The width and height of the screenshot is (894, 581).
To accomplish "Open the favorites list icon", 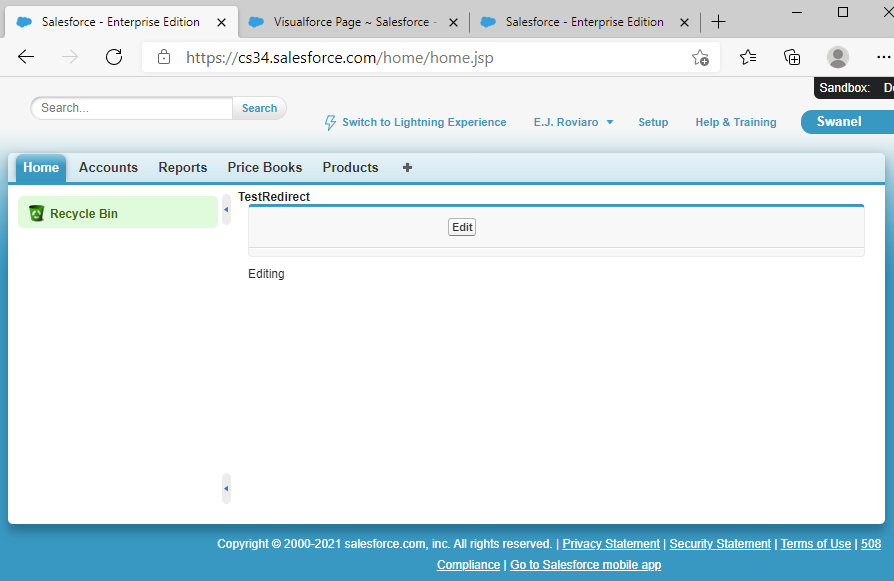I will click(748, 57).
